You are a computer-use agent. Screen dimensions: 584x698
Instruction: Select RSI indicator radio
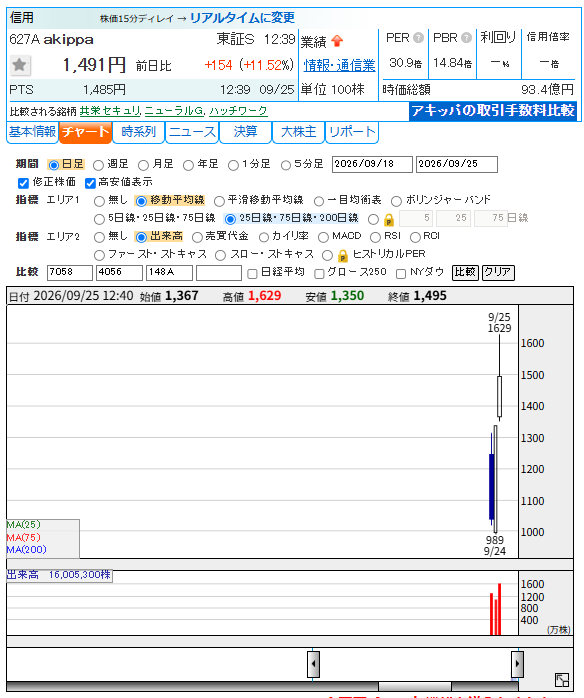(x=375, y=237)
